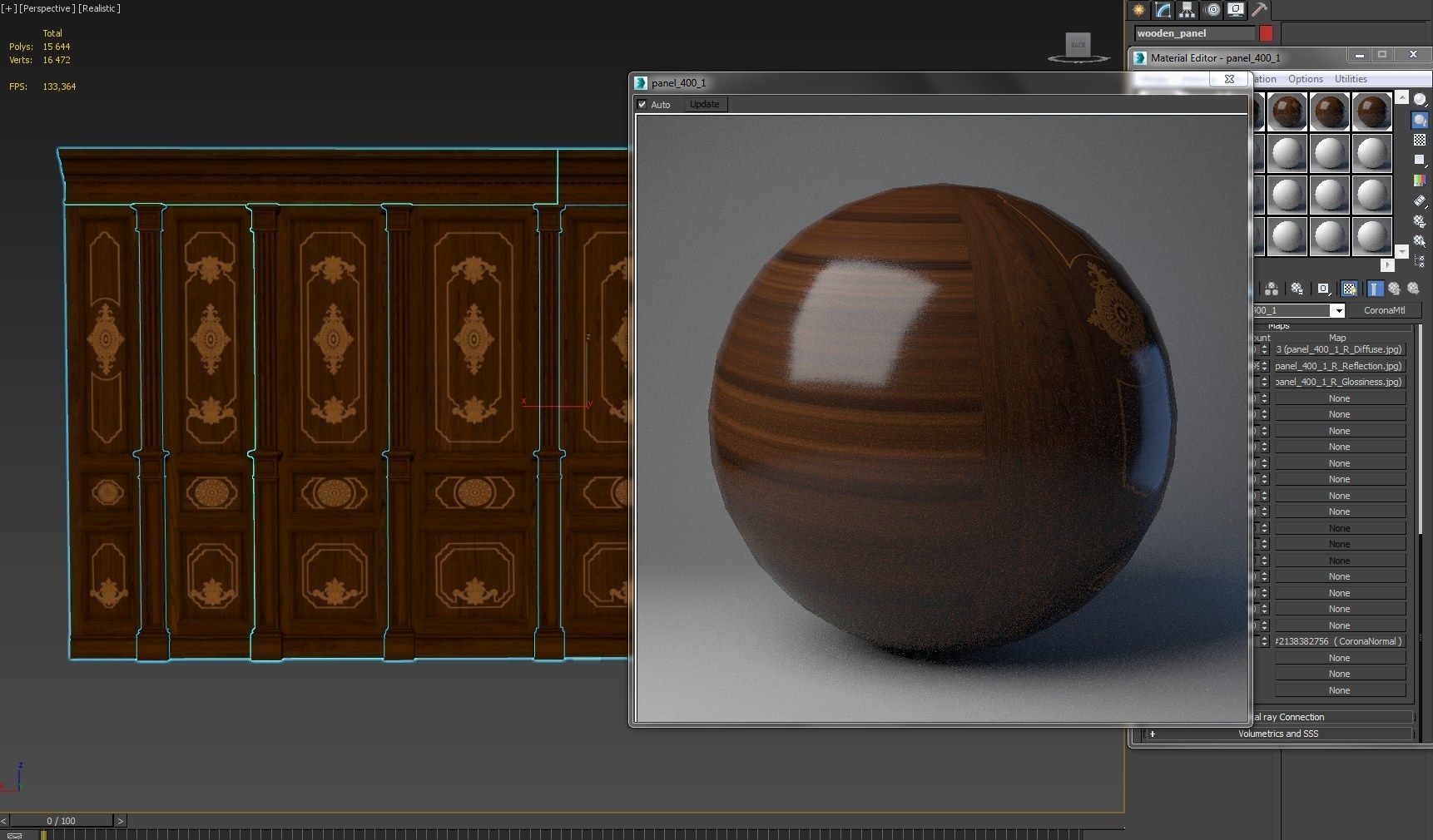Viewport: 1433px width, 840px height.
Task: Open the Display command panel tab
Action: point(1236,10)
